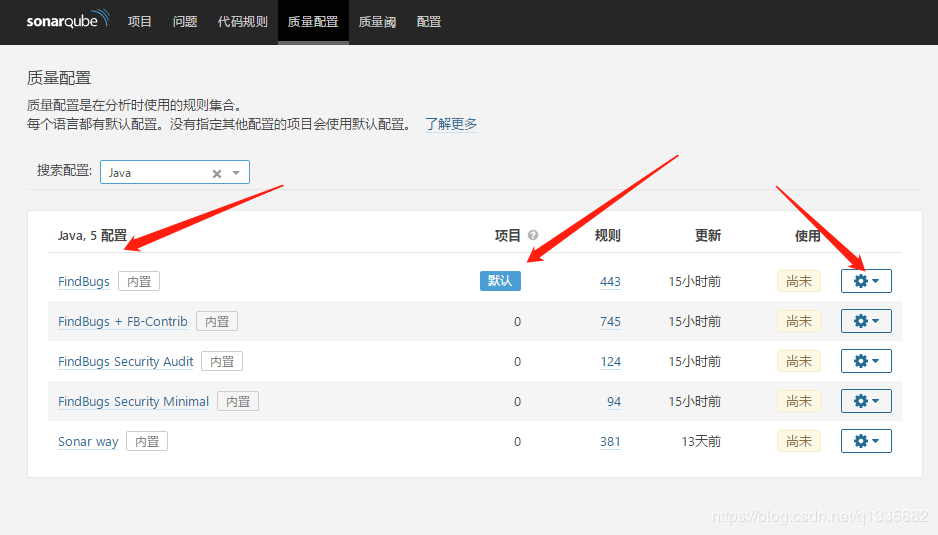Screen dimensions: 938x535
Task: Click the 13天前 update time
Action: coord(701,442)
